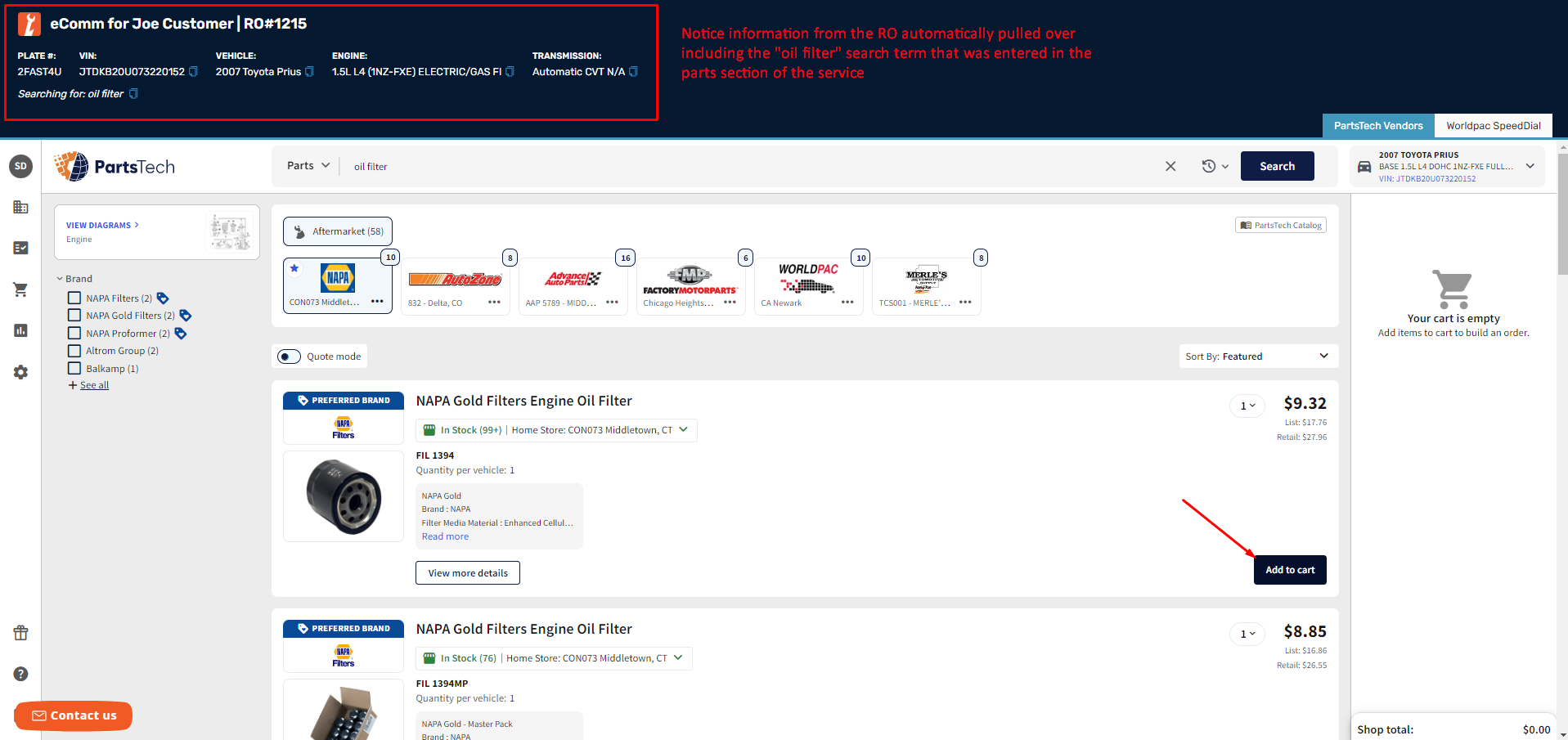Check the Balkamp brand checkbox
The height and width of the screenshot is (740, 1568).
click(74, 368)
